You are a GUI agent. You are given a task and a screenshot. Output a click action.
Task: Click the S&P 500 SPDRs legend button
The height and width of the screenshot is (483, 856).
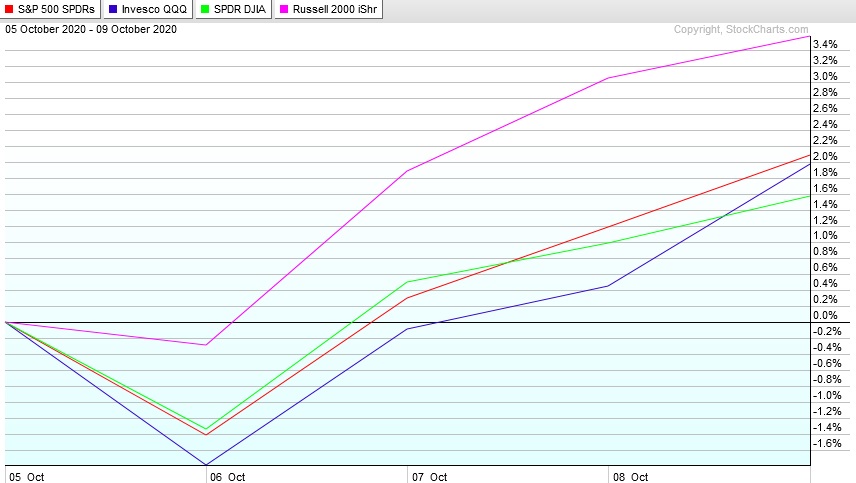pyautogui.click(x=50, y=9)
